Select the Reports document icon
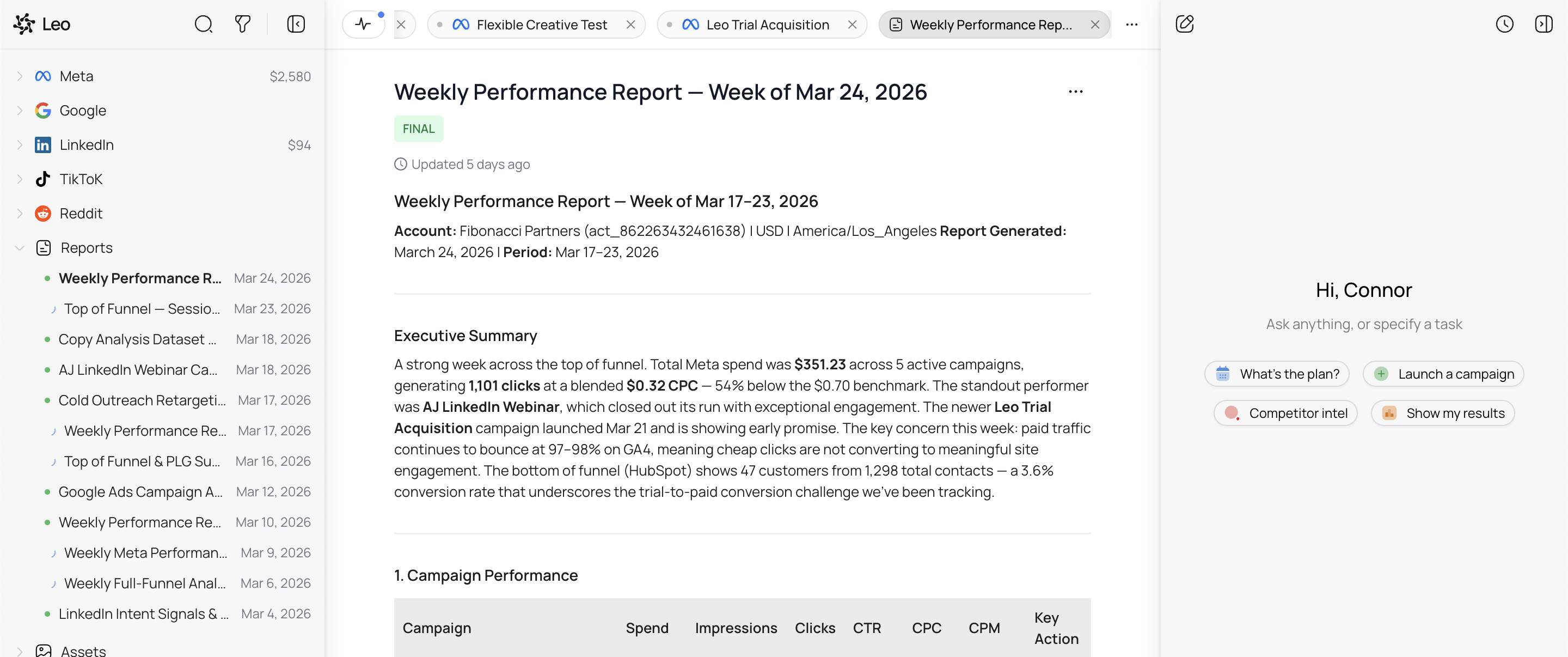This screenshot has width=1568, height=657. 42,247
